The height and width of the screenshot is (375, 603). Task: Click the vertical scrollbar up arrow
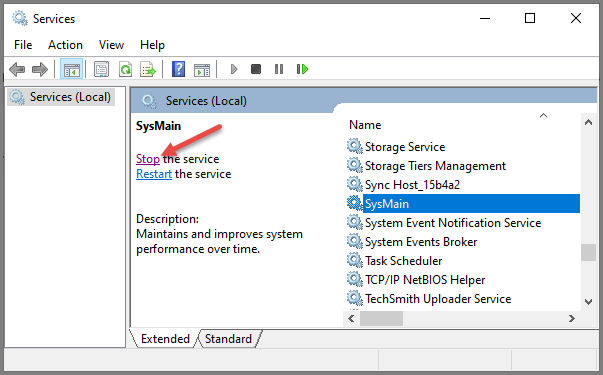click(588, 123)
